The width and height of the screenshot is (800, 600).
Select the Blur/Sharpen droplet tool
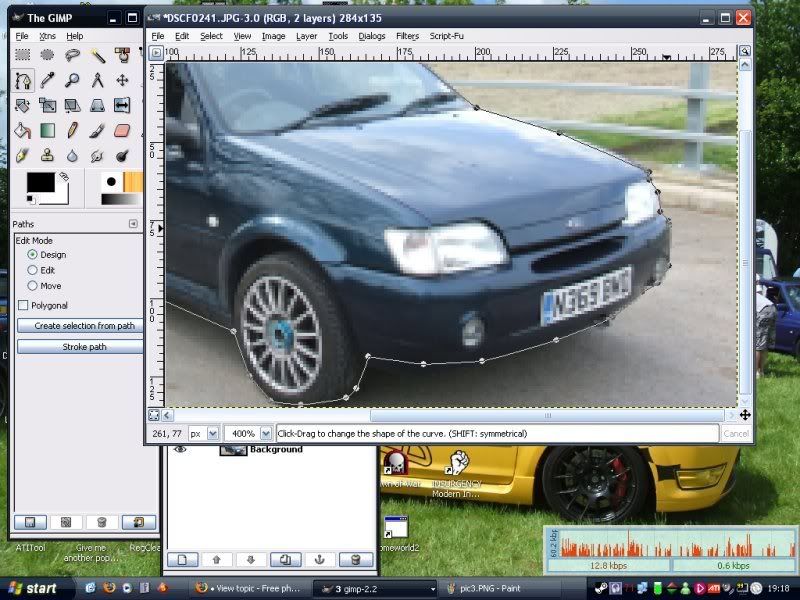[72, 156]
